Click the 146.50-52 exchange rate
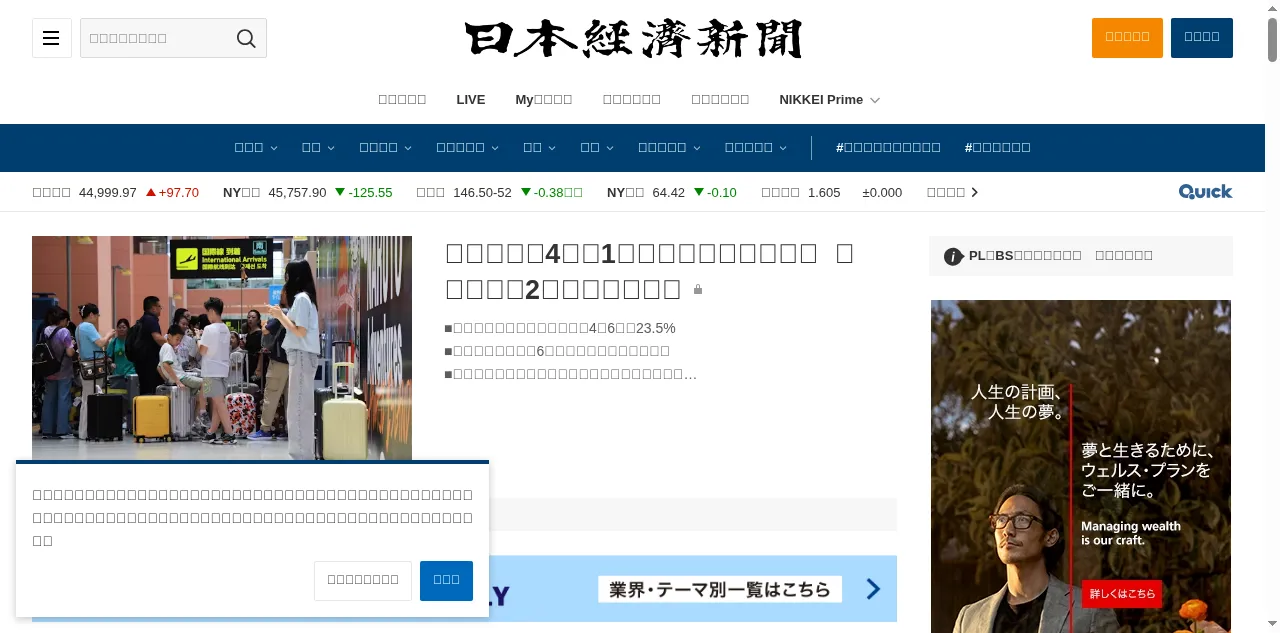The image size is (1280, 633). [x=482, y=193]
